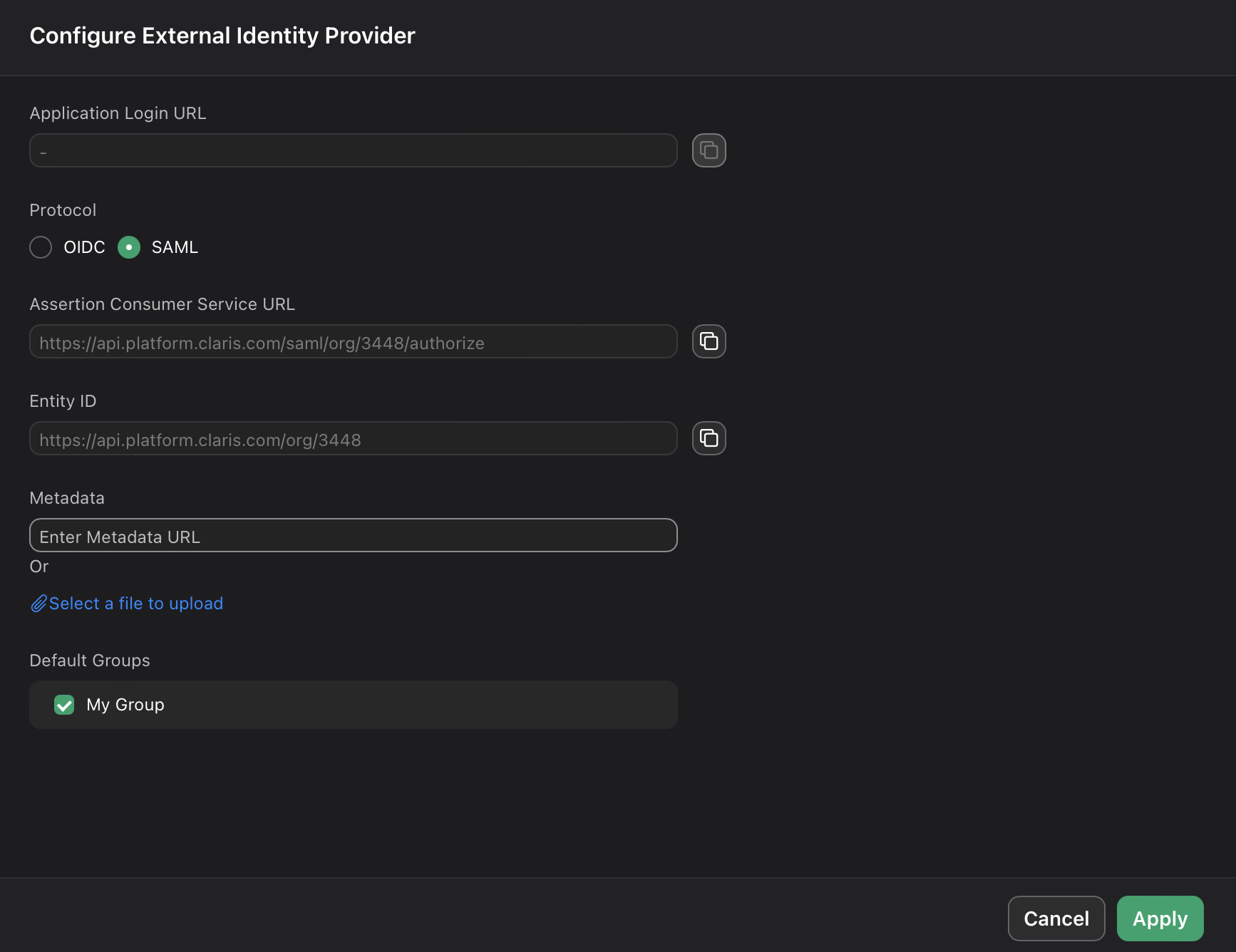Cancel the identity provider setup

point(1056,919)
